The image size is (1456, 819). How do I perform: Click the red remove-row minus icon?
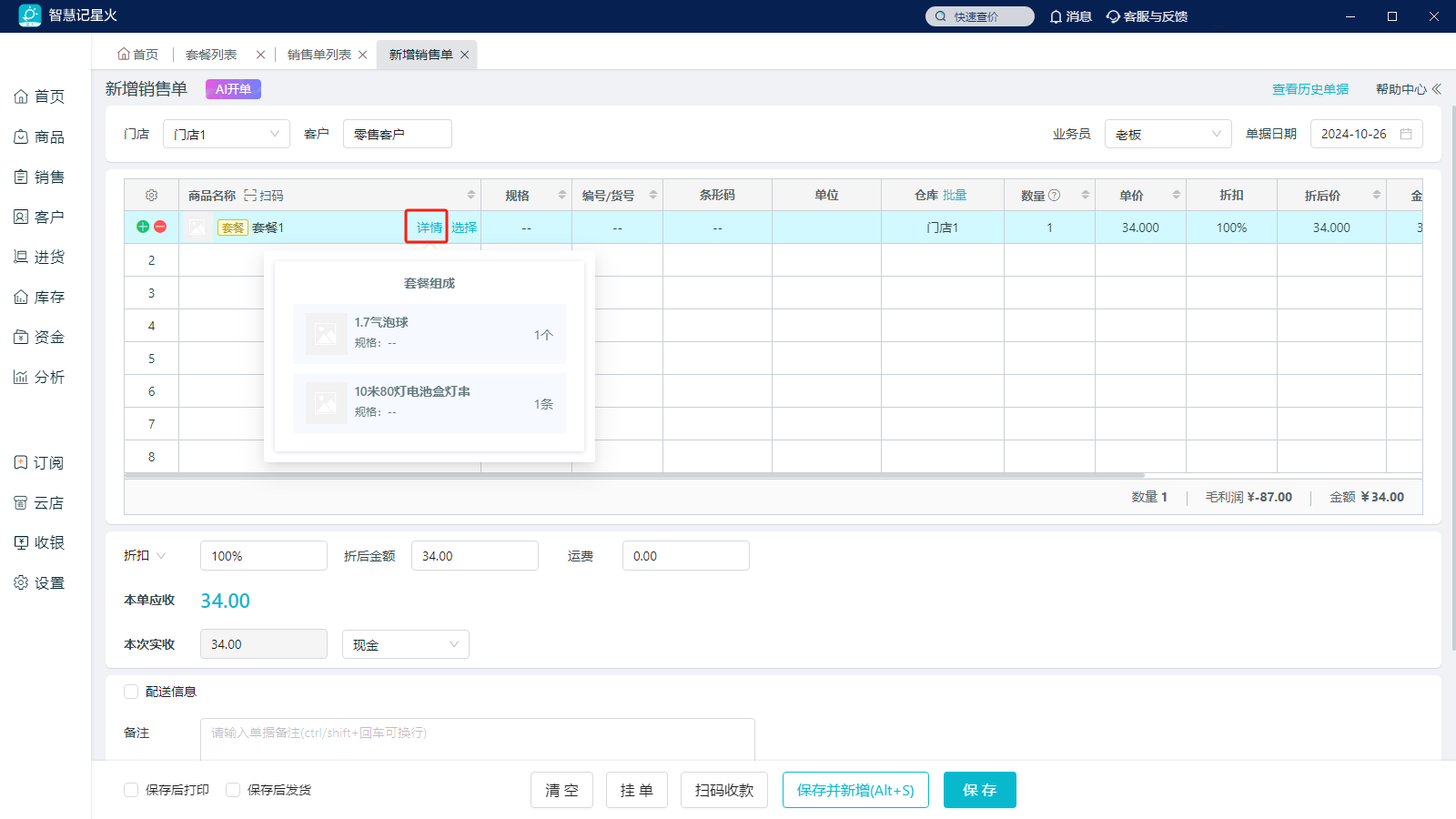[160, 227]
